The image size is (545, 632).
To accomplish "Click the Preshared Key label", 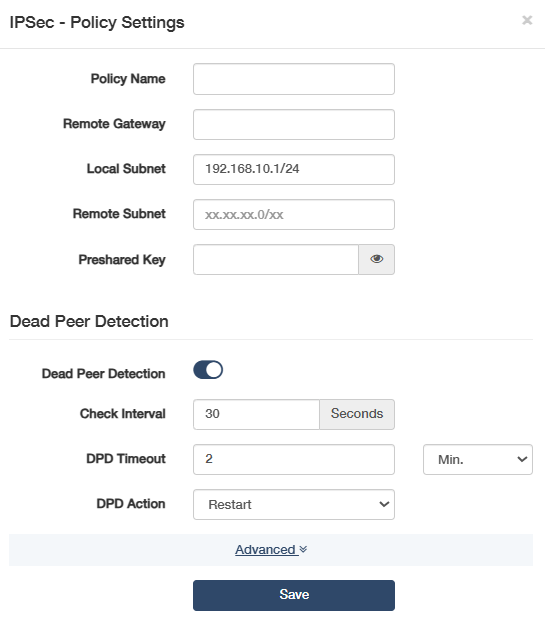I will coord(122,260).
